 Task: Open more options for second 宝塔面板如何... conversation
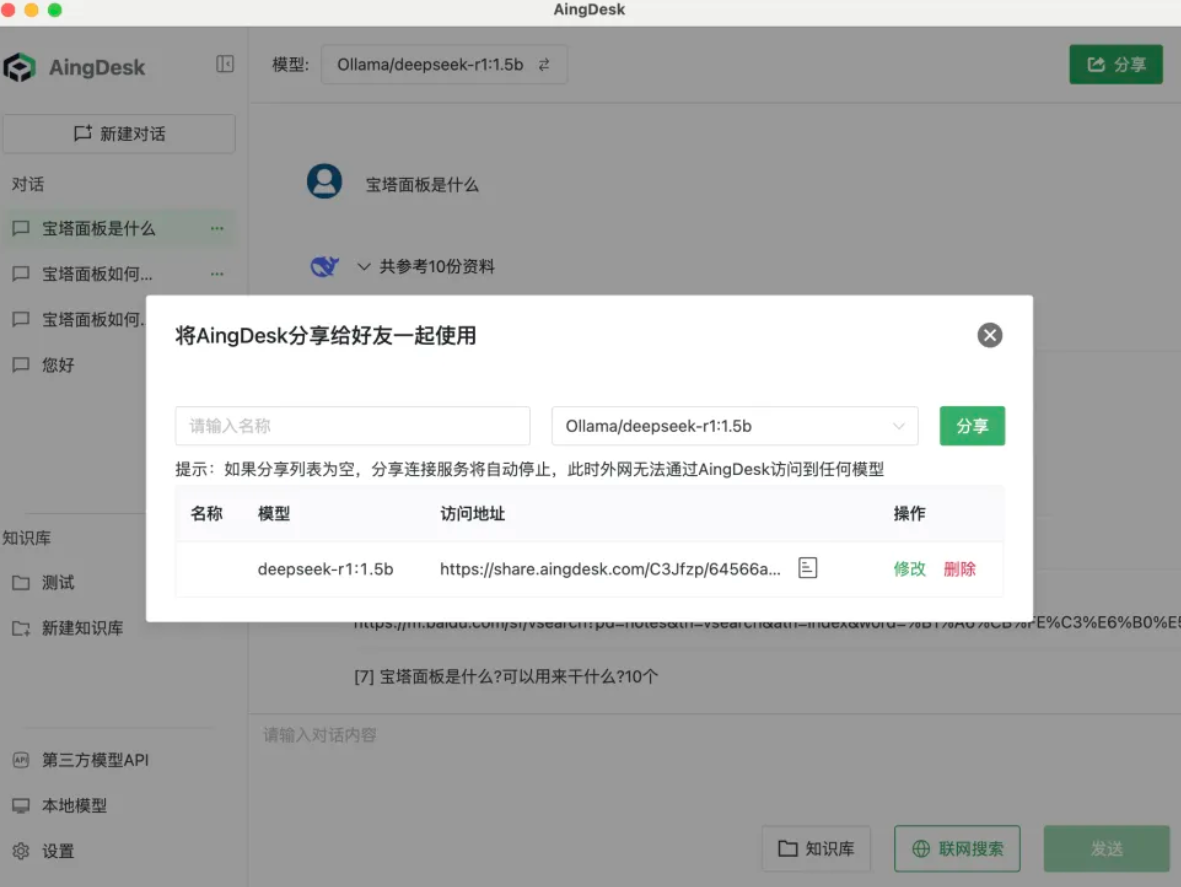tap(217, 274)
